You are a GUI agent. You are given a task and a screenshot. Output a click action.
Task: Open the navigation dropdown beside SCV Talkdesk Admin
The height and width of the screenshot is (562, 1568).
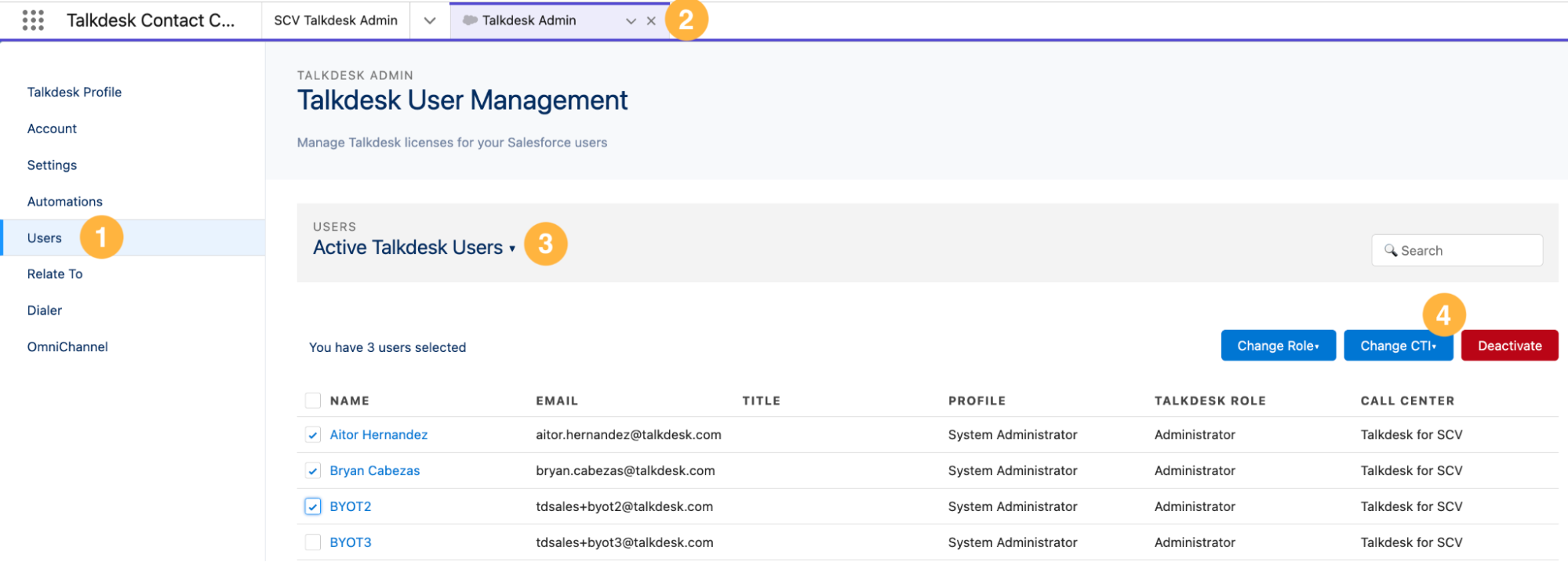[x=430, y=20]
